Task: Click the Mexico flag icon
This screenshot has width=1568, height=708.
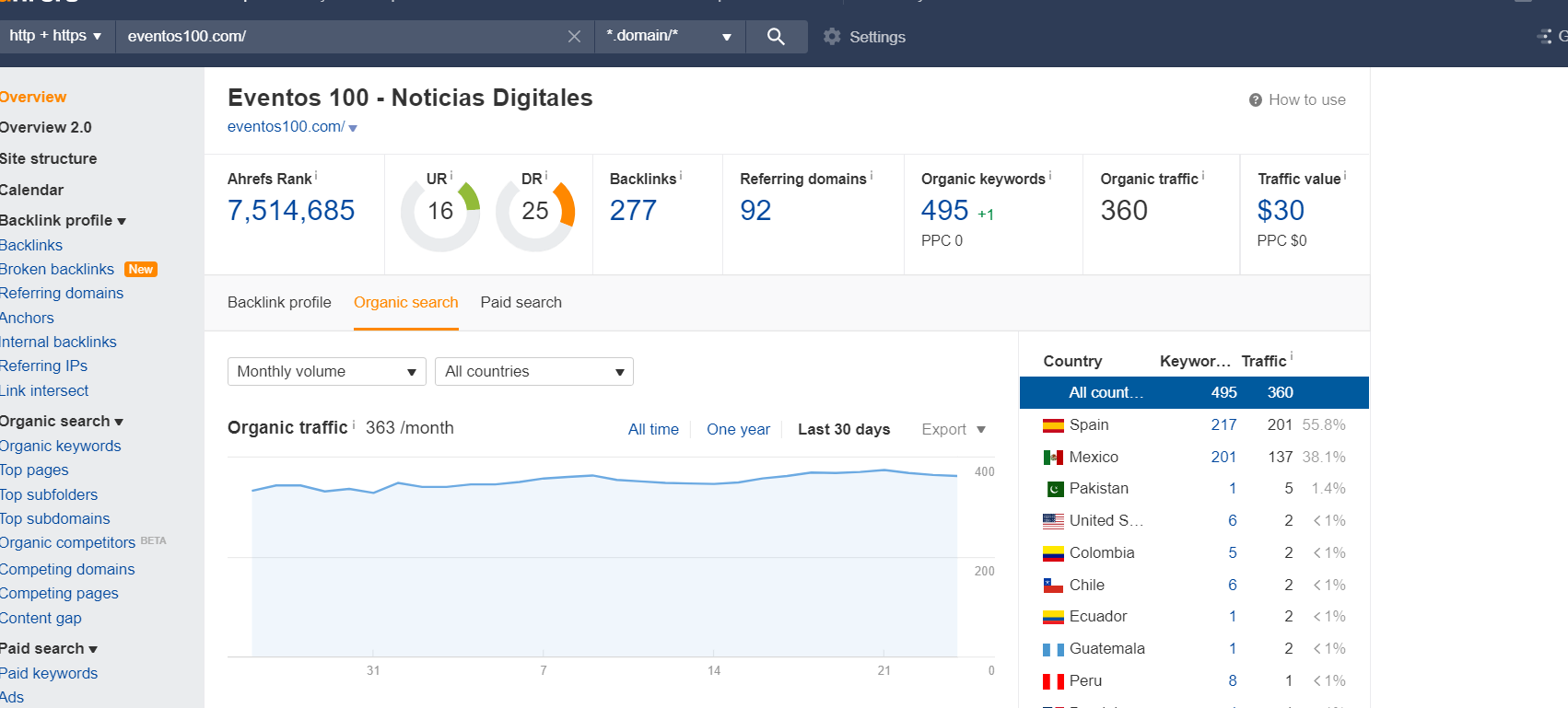Action: tap(1053, 458)
